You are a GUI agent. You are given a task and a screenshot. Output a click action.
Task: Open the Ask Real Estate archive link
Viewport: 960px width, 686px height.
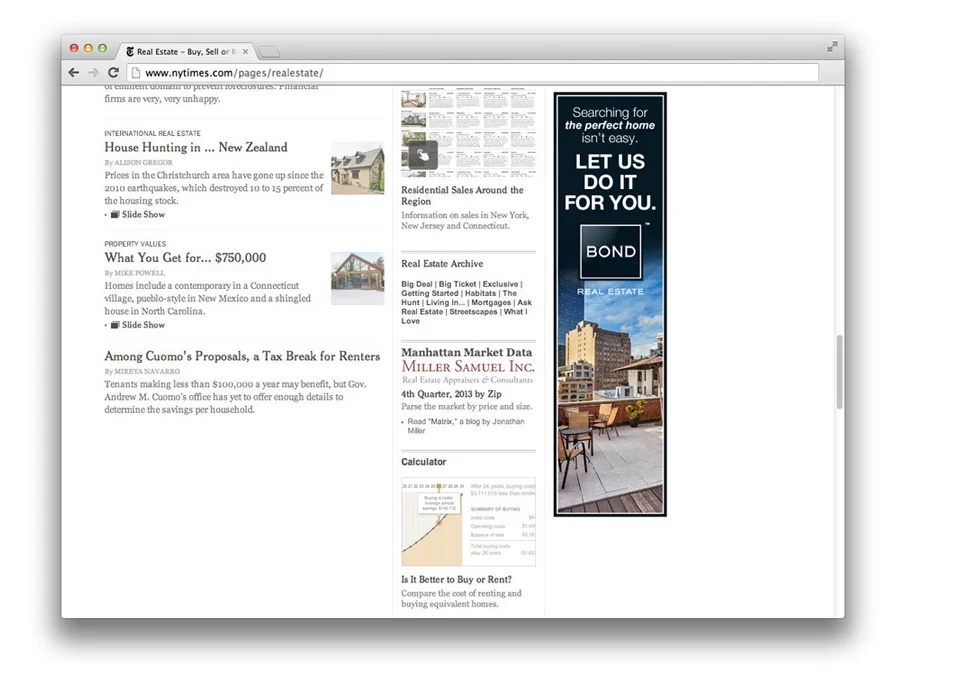tap(467, 307)
